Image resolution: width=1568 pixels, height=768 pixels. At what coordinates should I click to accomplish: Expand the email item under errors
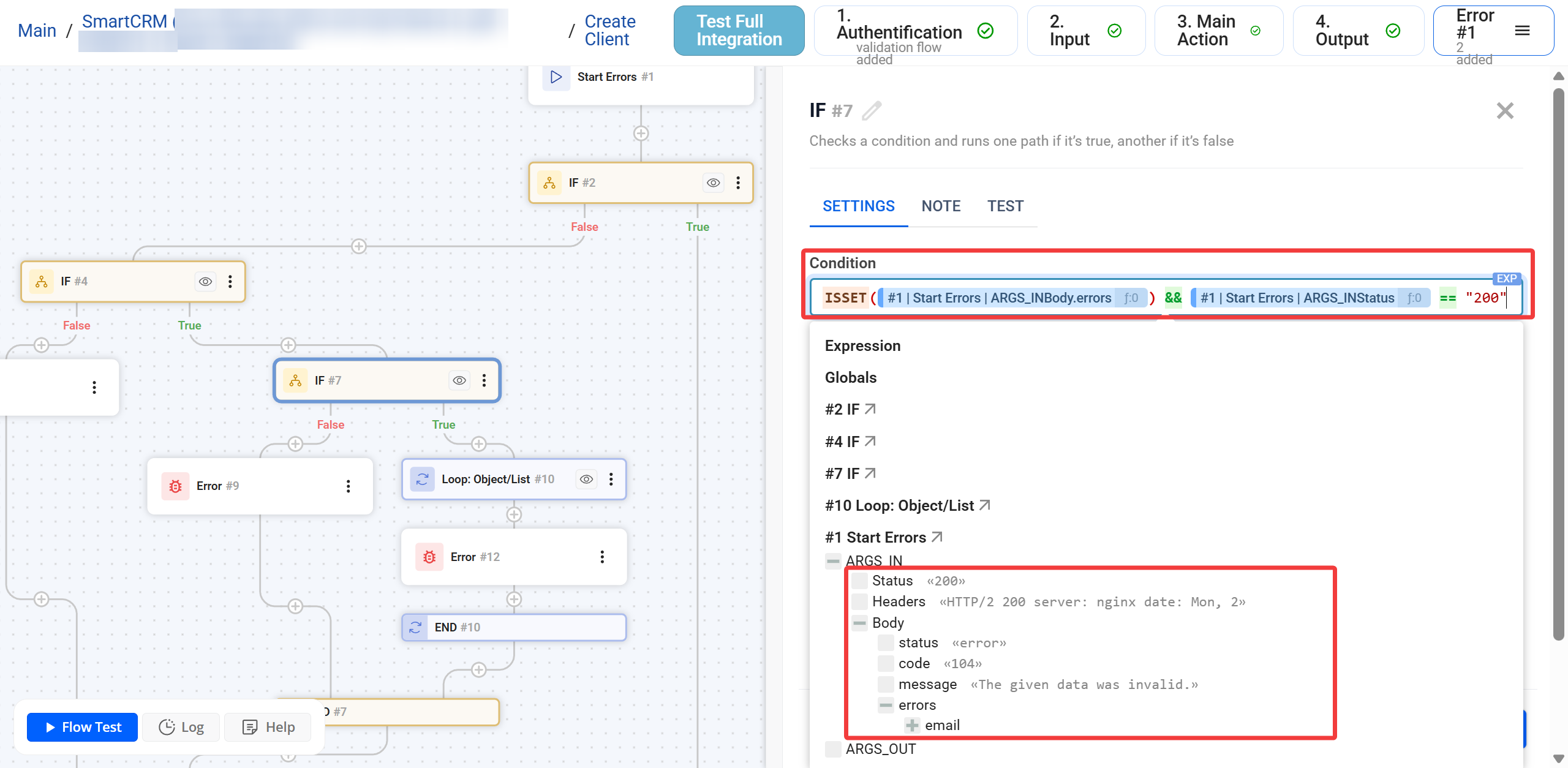[912, 725]
